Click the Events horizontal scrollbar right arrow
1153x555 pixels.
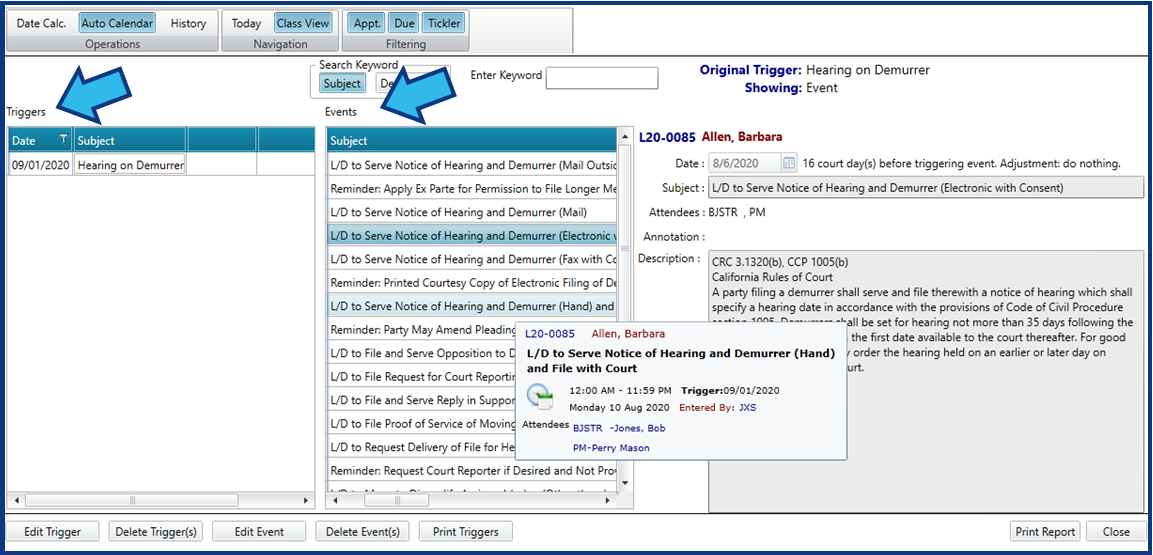pos(607,501)
